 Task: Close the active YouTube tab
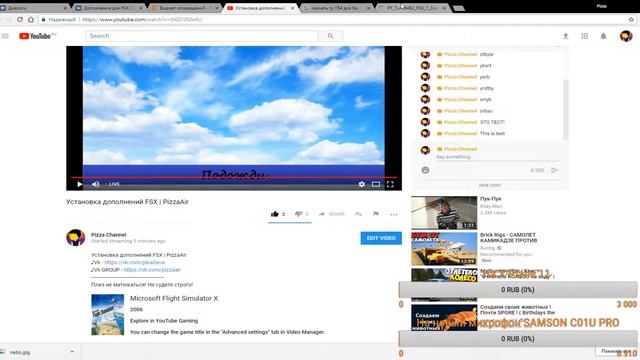click(292, 8)
